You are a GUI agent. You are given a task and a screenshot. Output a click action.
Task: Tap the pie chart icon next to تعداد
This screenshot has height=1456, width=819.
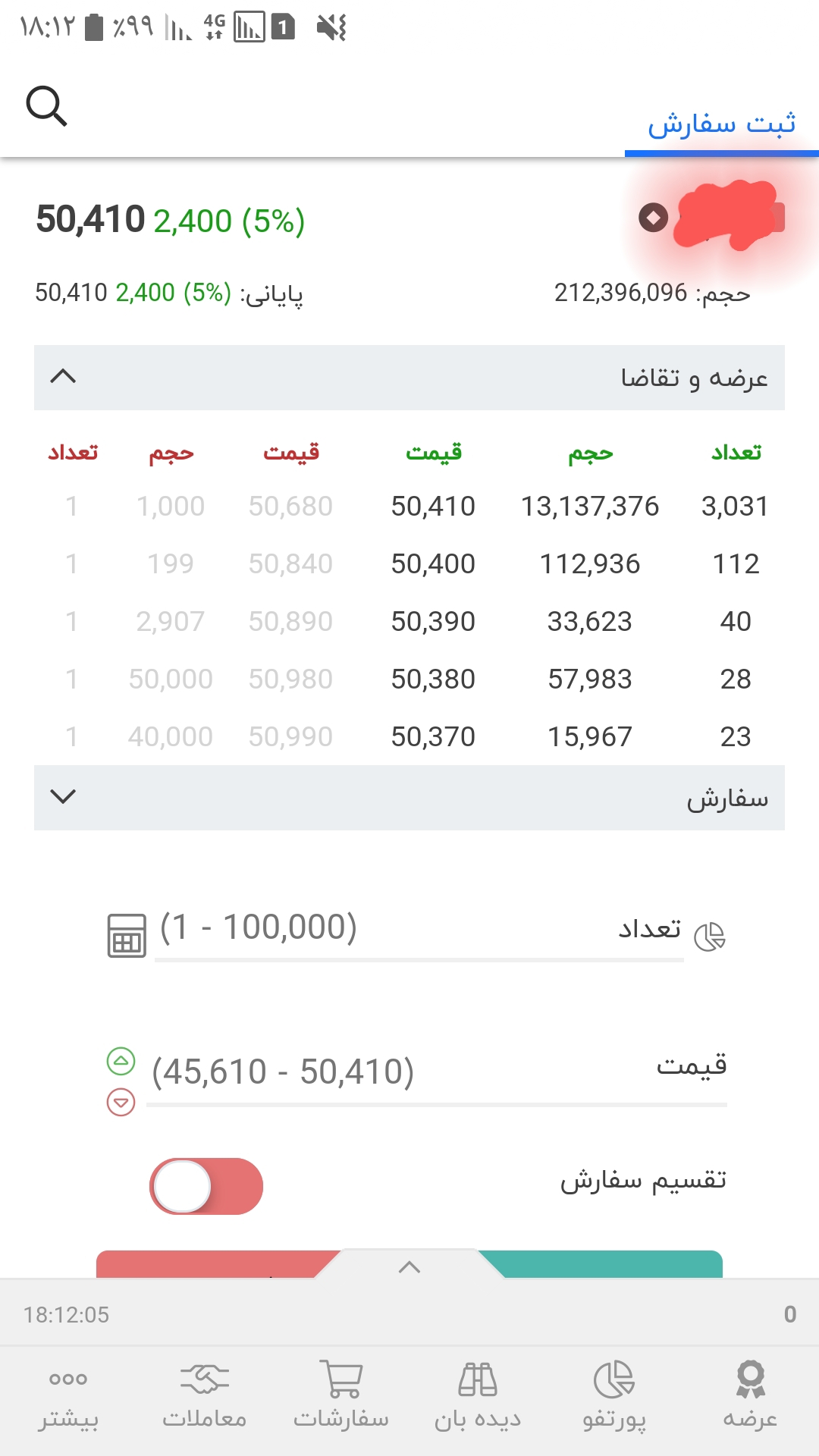click(x=710, y=937)
